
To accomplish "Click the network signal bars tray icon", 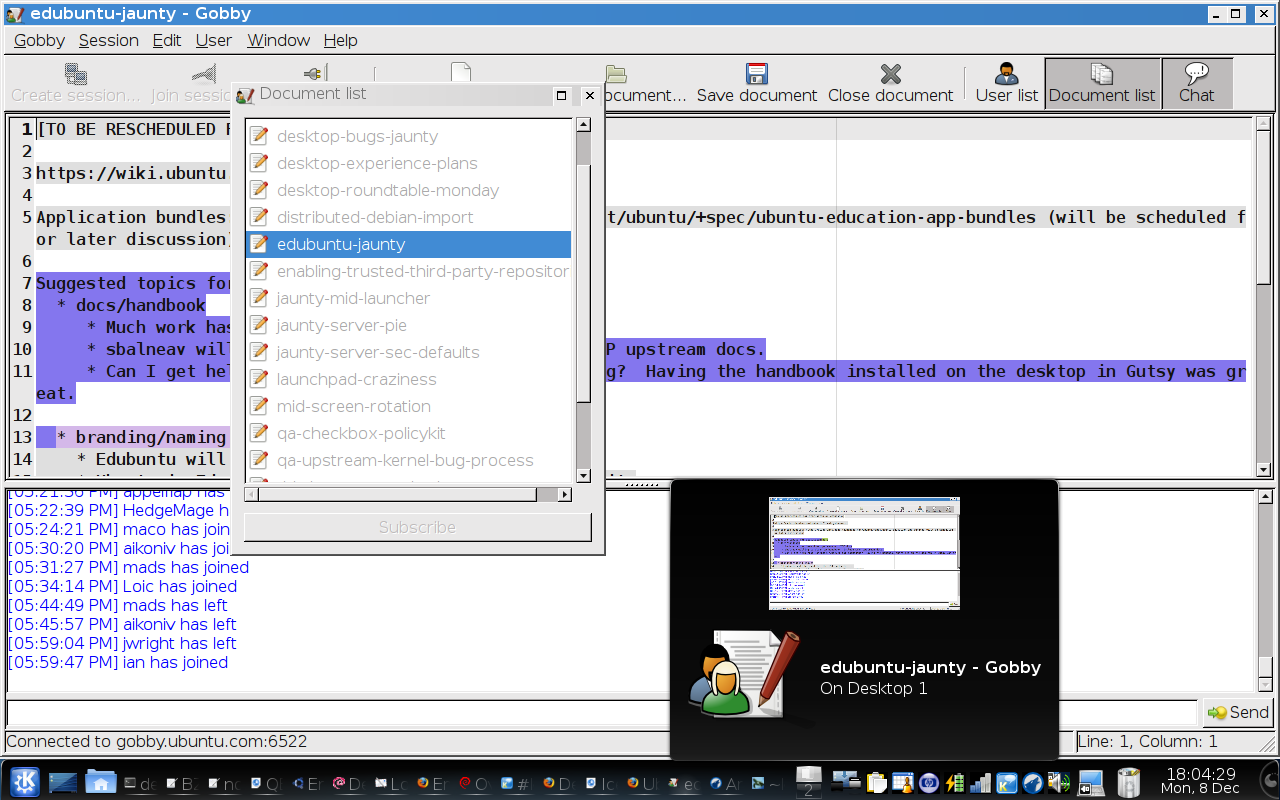I will pos(980,782).
